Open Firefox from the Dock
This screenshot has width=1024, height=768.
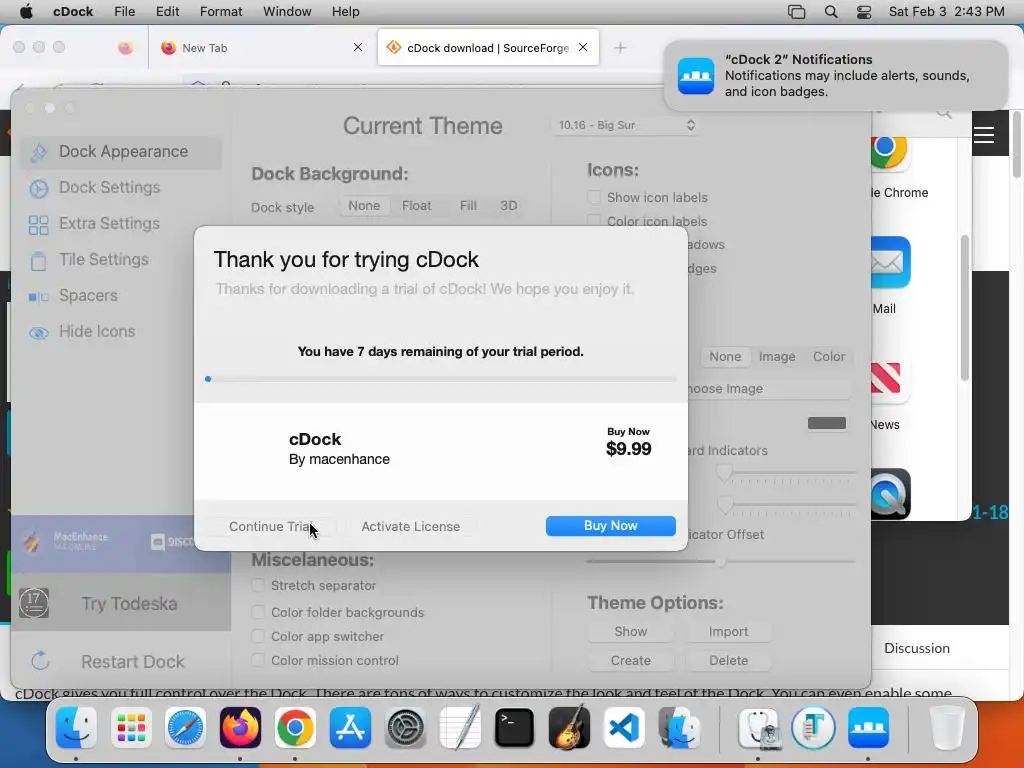[240, 728]
